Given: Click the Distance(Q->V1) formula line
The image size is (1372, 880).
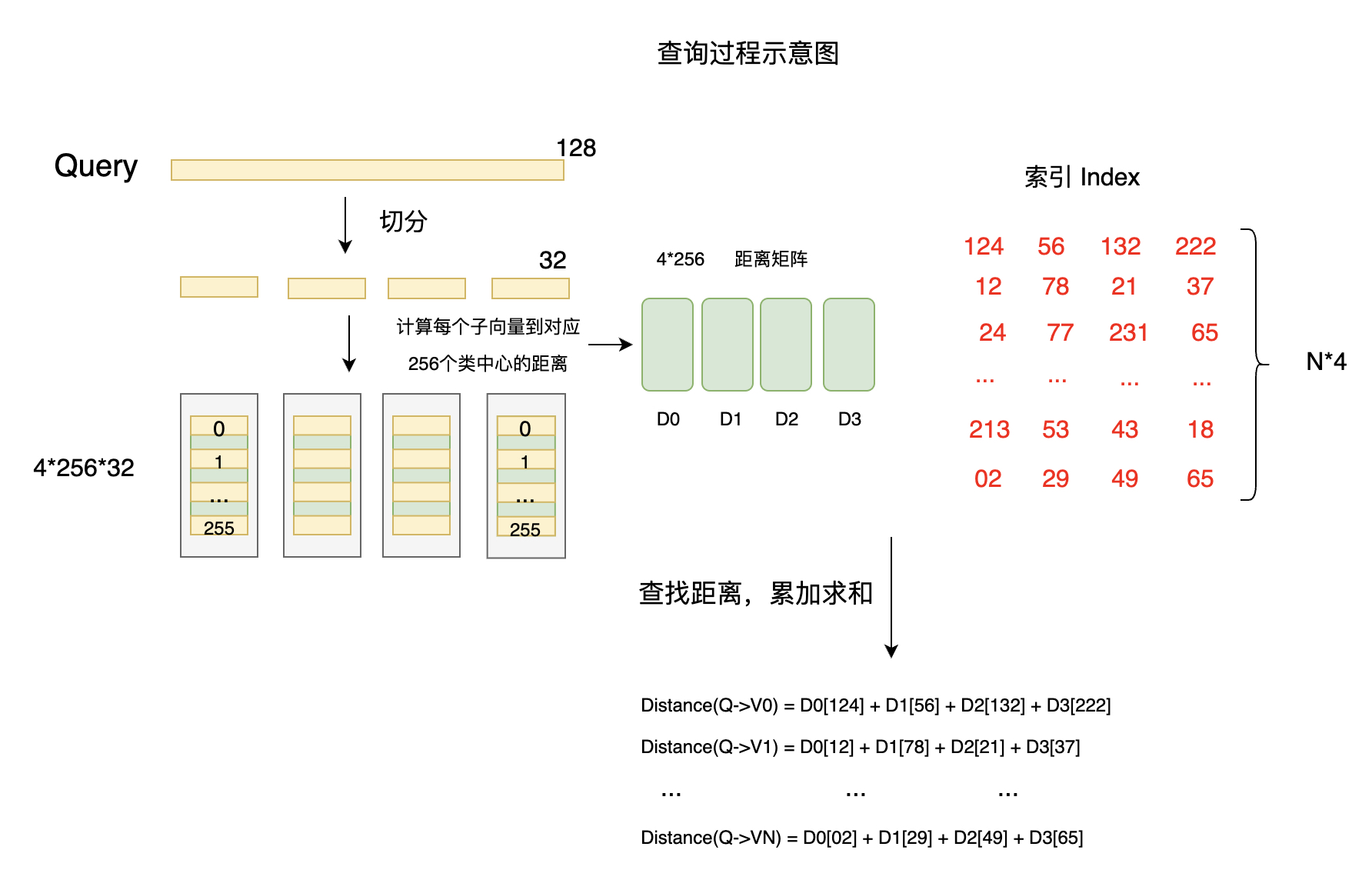Looking at the screenshot, I should point(861,747).
